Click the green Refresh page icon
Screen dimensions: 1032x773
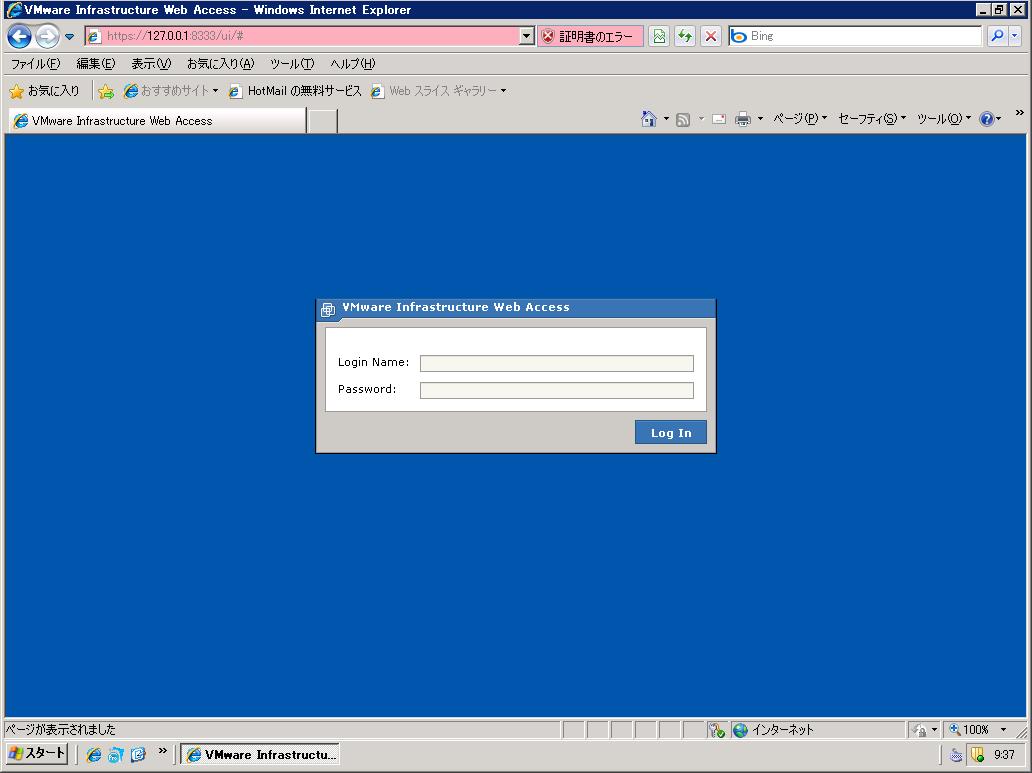click(685, 36)
